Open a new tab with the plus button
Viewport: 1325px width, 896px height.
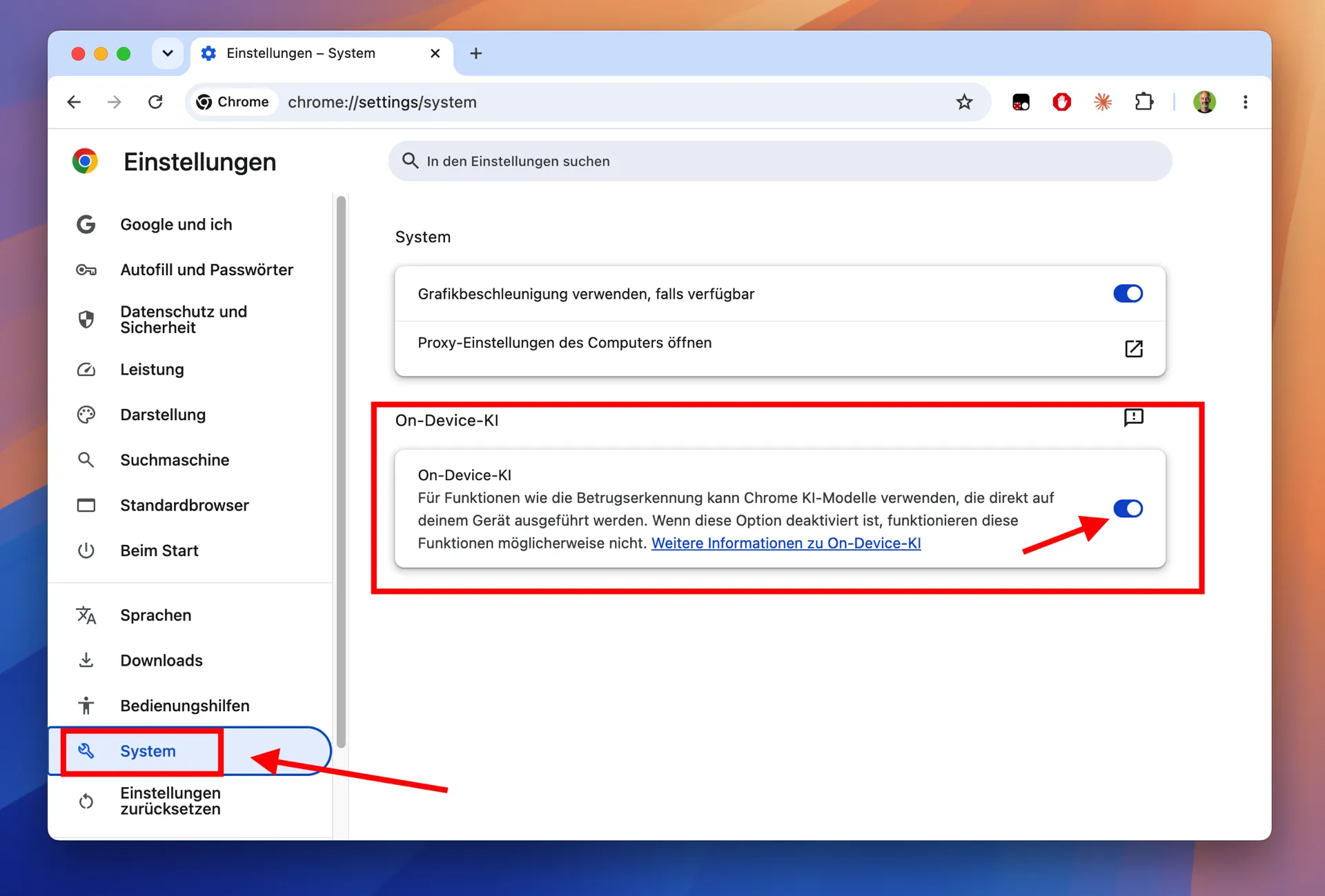click(475, 53)
